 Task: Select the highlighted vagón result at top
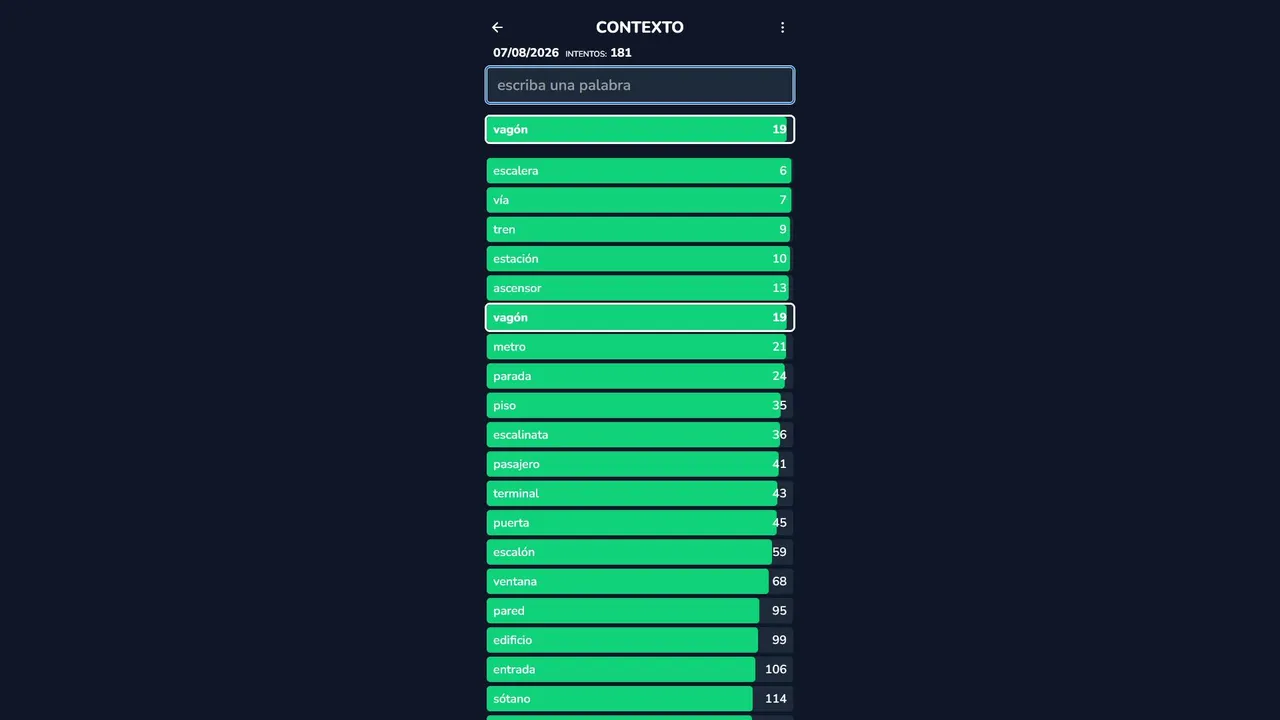640,129
